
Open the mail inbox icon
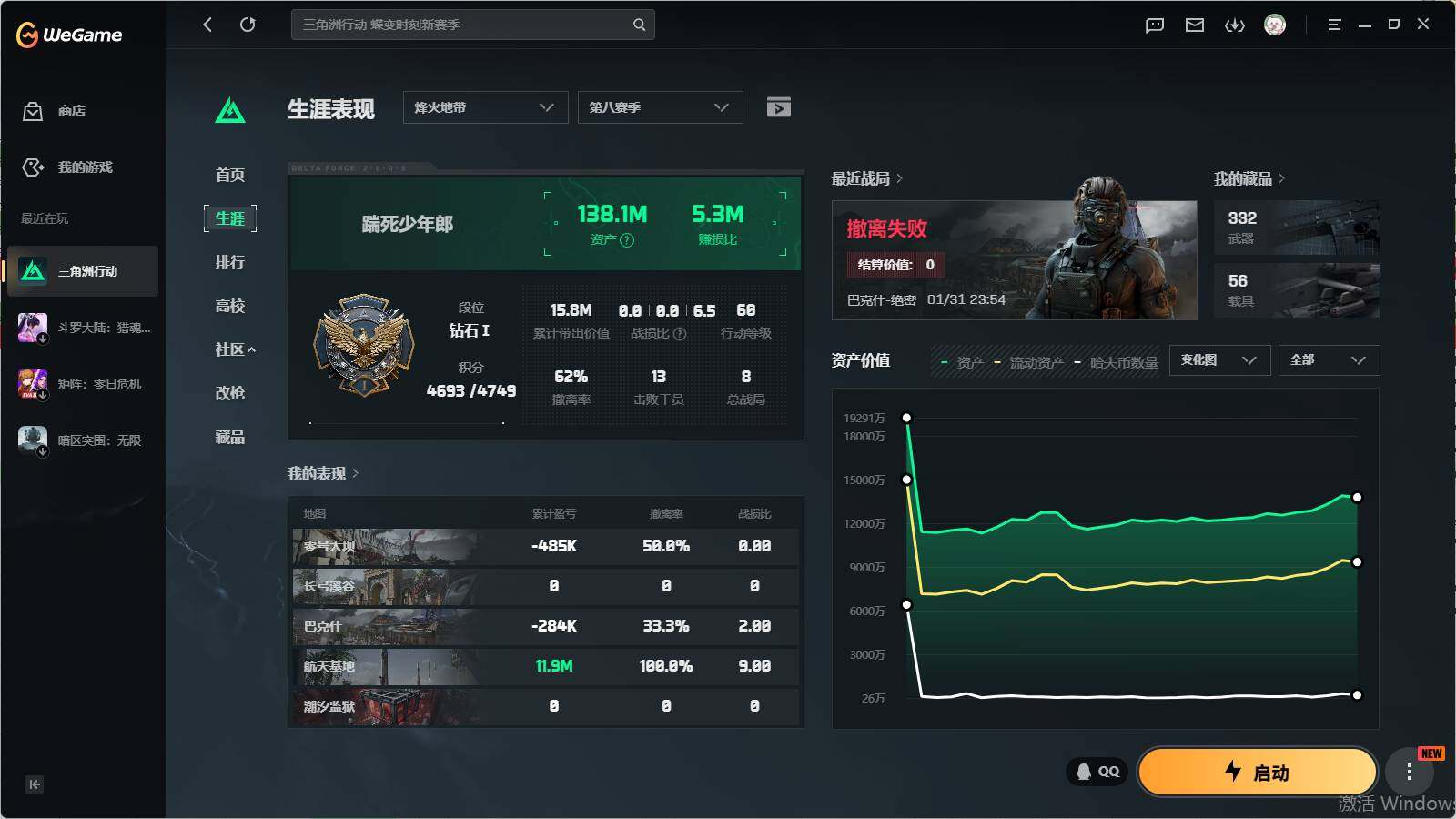point(1195,25)
